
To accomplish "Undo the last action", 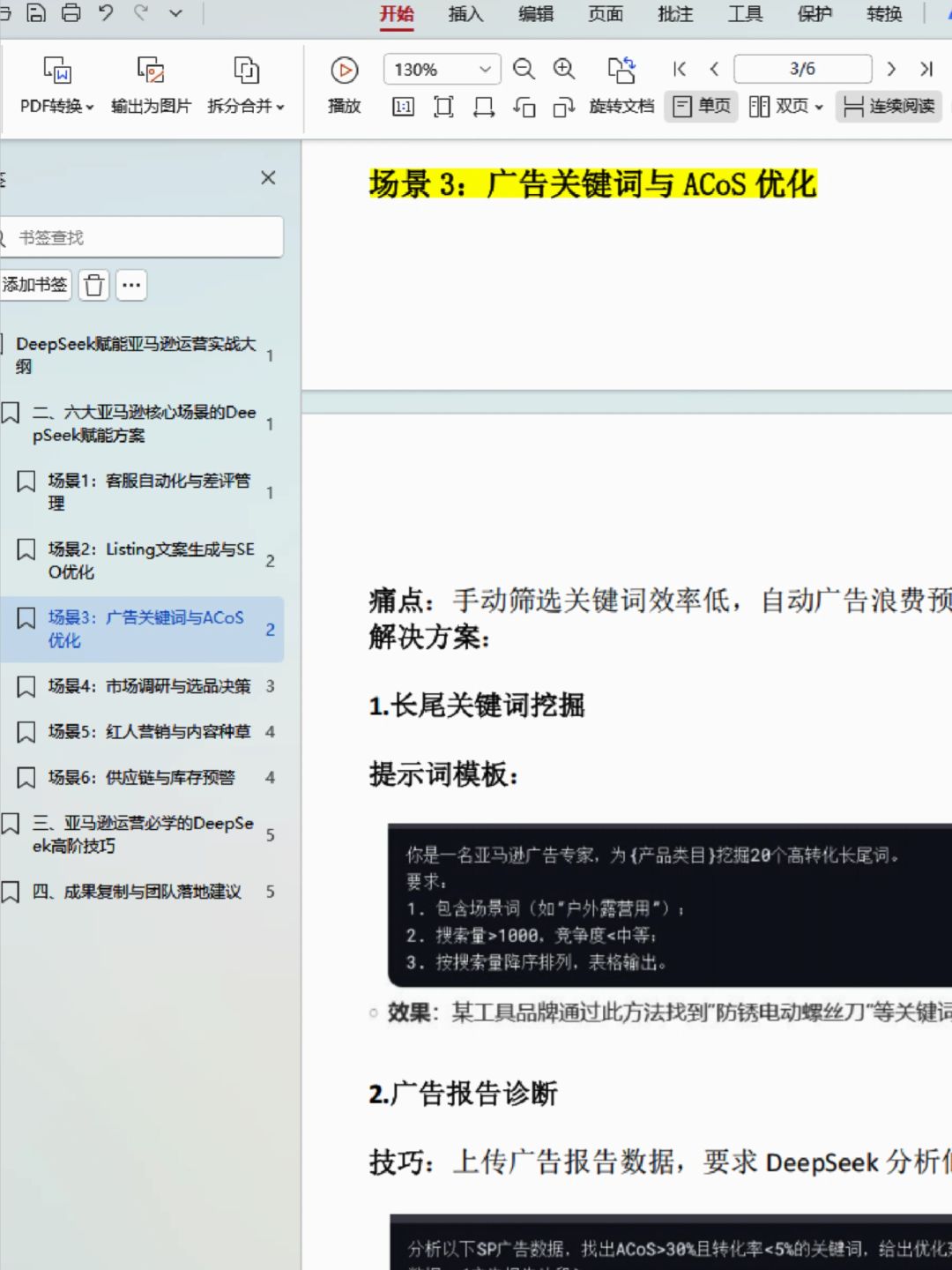I will [x=106, y=13].
